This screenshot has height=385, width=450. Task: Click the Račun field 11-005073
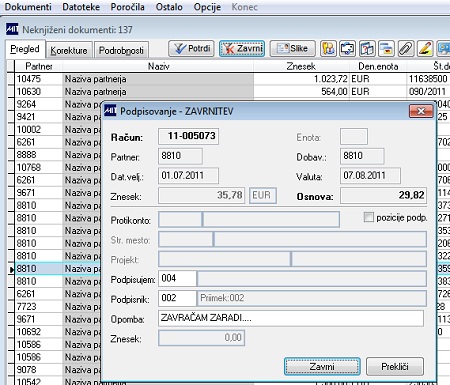[x=188, y=136]
